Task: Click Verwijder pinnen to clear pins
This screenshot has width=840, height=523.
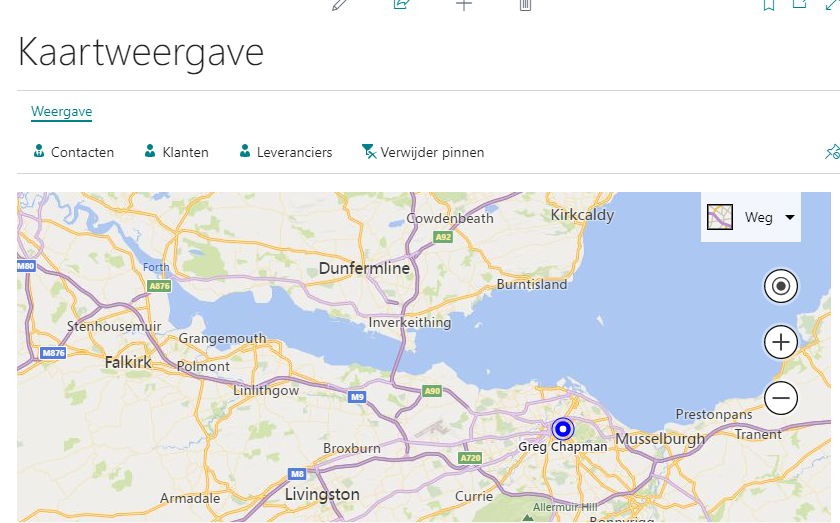Action: tap(423, 152)
